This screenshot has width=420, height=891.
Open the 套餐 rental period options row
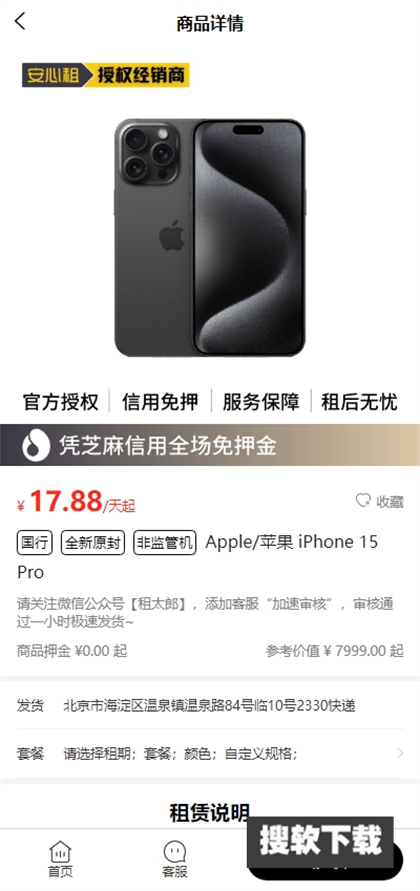point(210,753)
